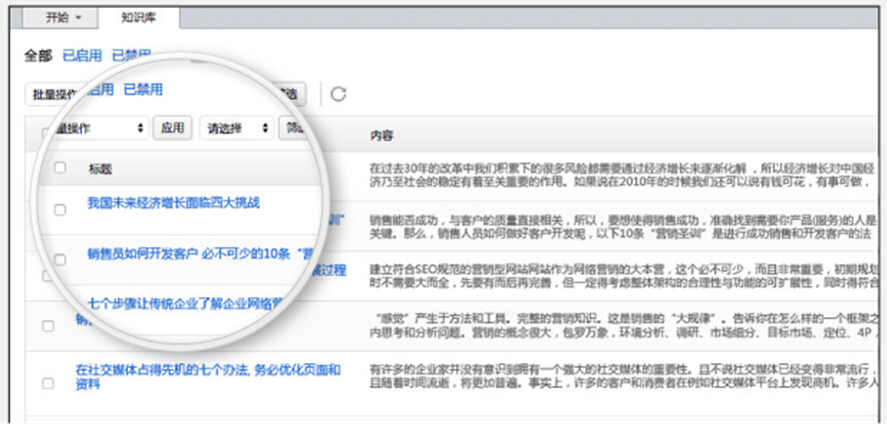887x431 pixels.
Task: Click content text starting 销售能否成功
Action: [622, 226]
